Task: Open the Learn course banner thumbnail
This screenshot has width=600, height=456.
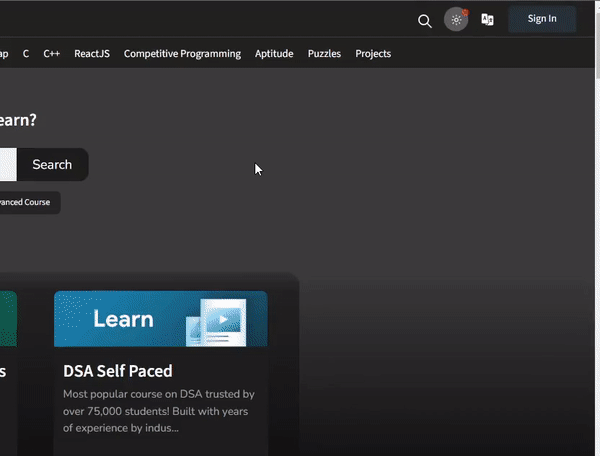Action: tap(161, 319)
